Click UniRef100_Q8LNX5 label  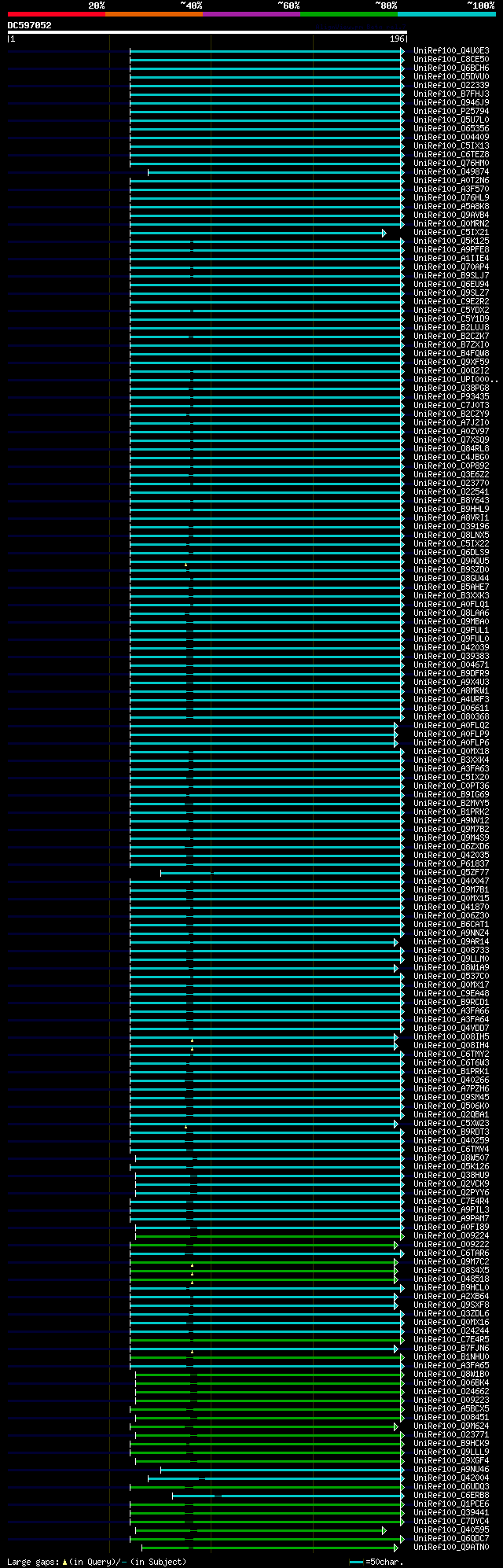click(x=451, y=535)
